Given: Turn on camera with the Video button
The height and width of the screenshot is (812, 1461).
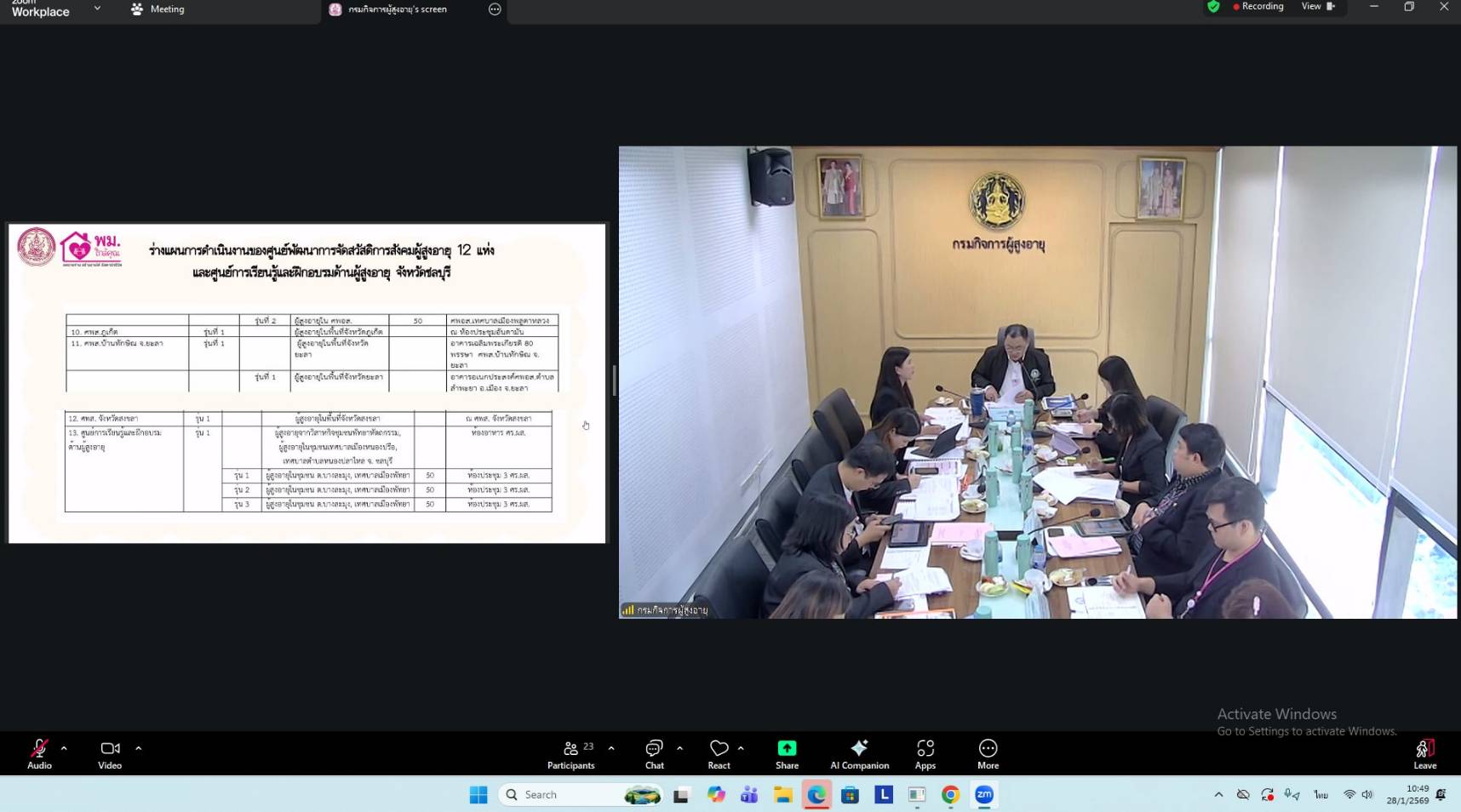Looking at the screenshot, I should (110, 753).
